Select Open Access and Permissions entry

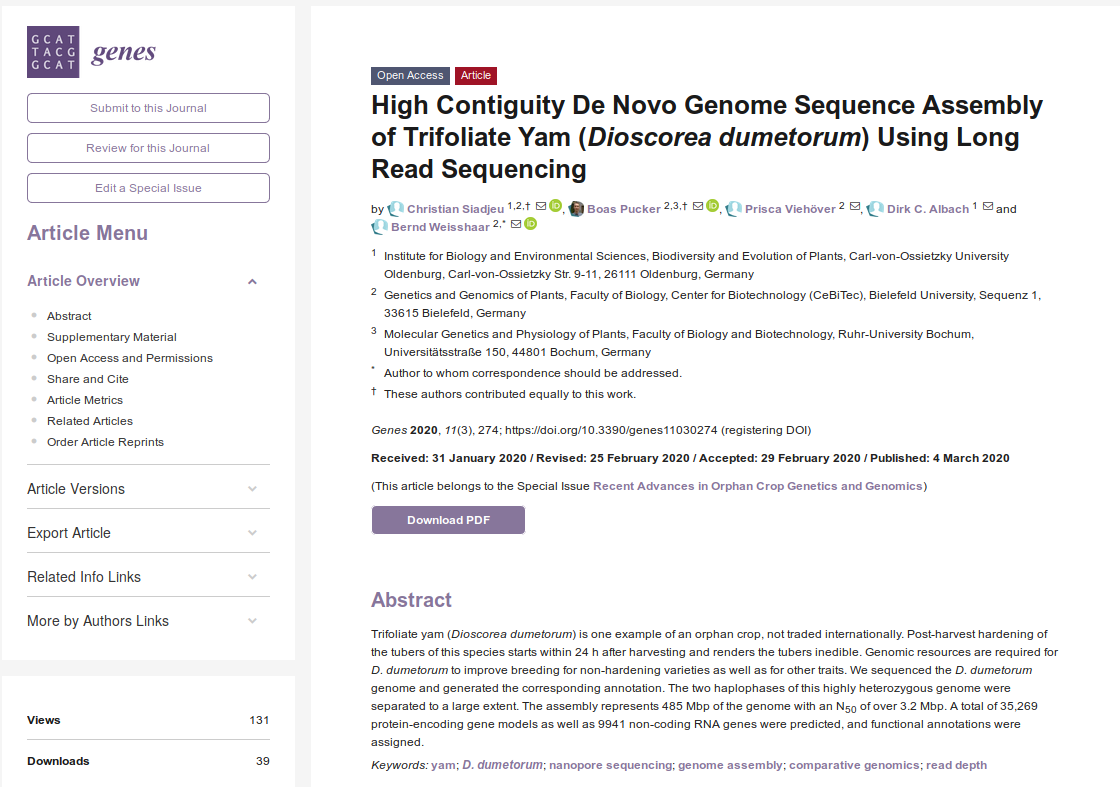coord(130,358)
